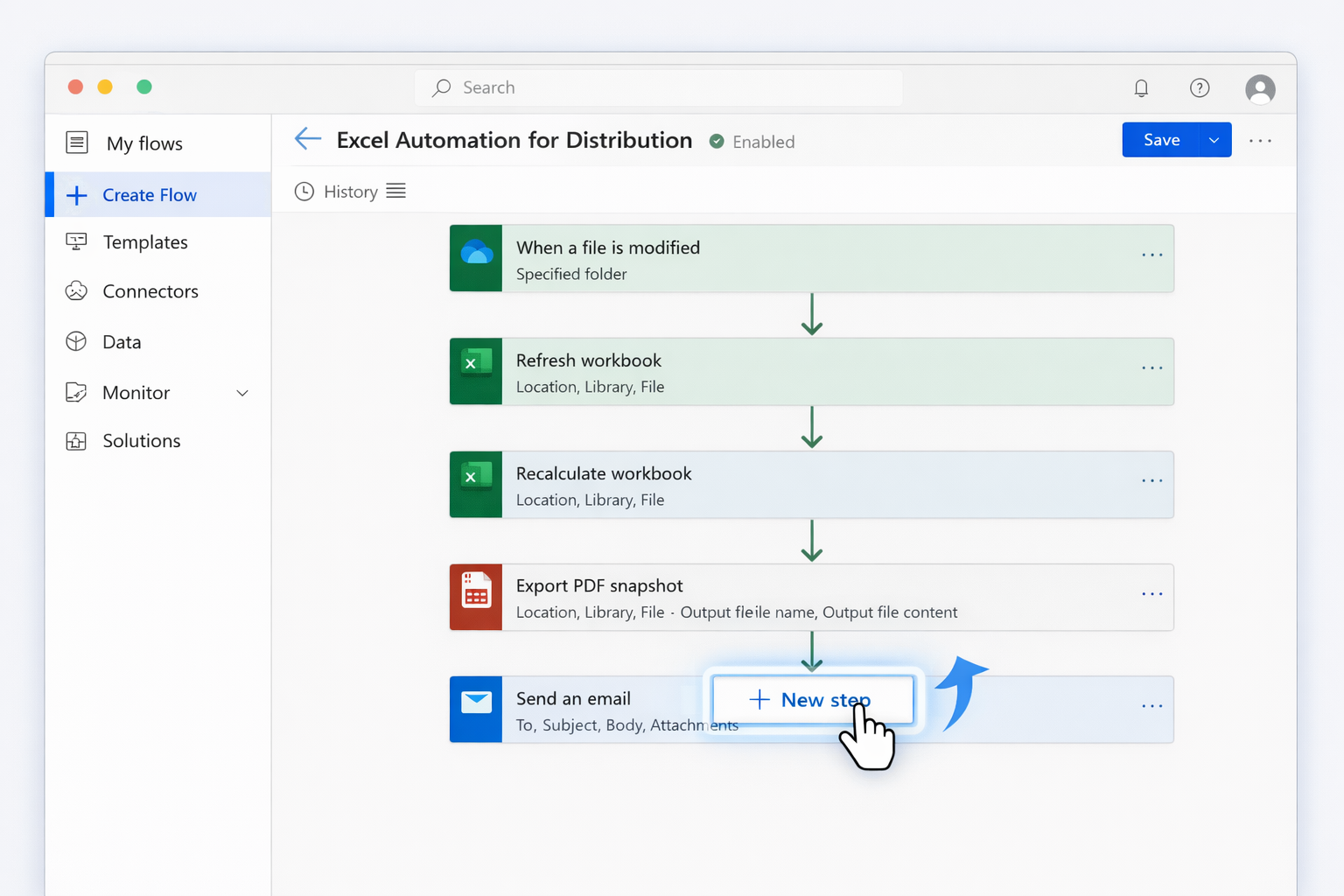This screenshot has height=896, width=1344.
Task: Open more options for Refresh workbook step
Action: [1152, 367]
